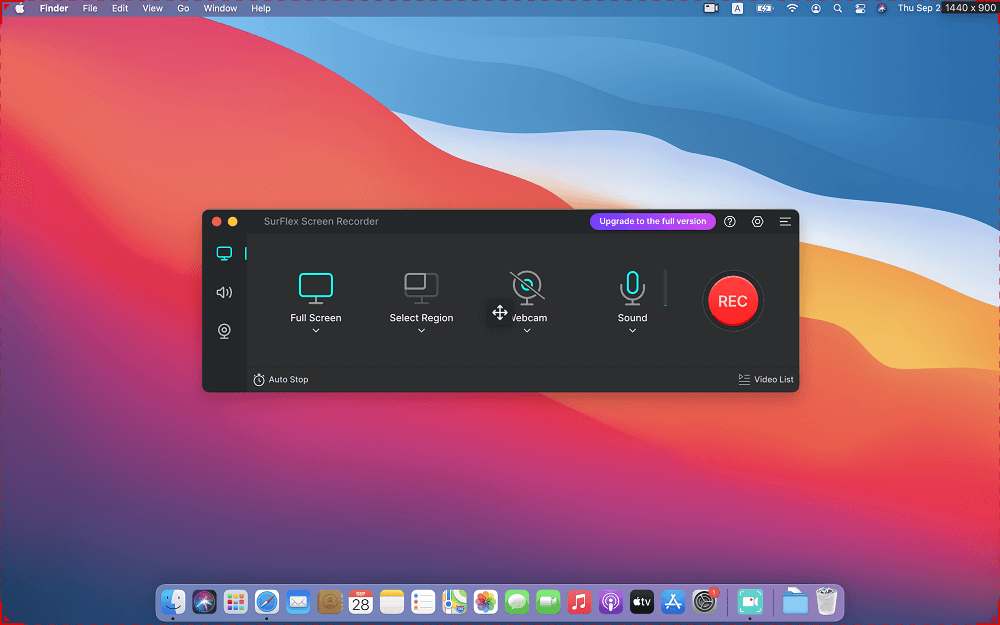Click the SurFlex Screen Recorder Dock icon

(751, 601)
